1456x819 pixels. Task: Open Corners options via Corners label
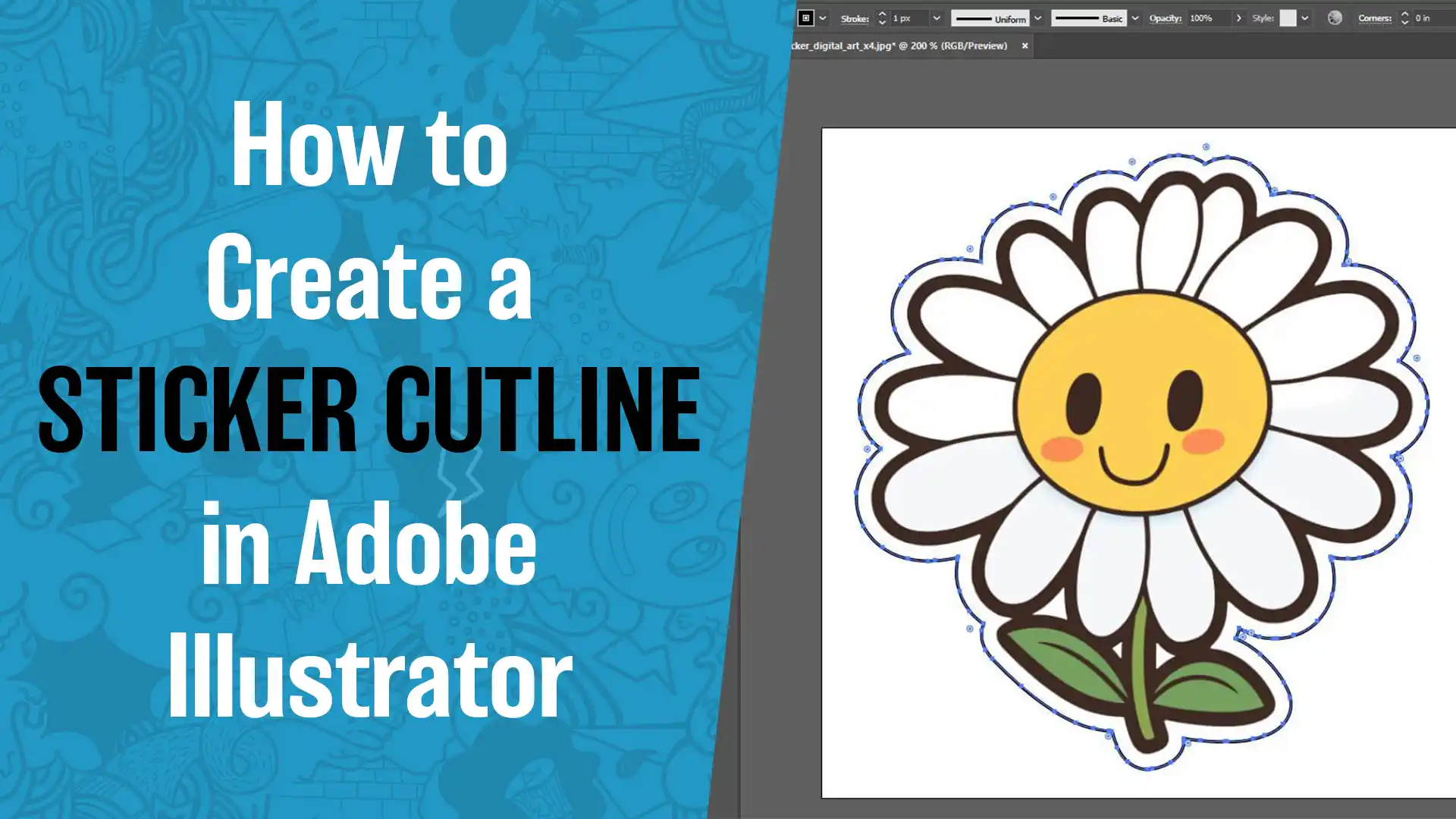click(1374, 18)
